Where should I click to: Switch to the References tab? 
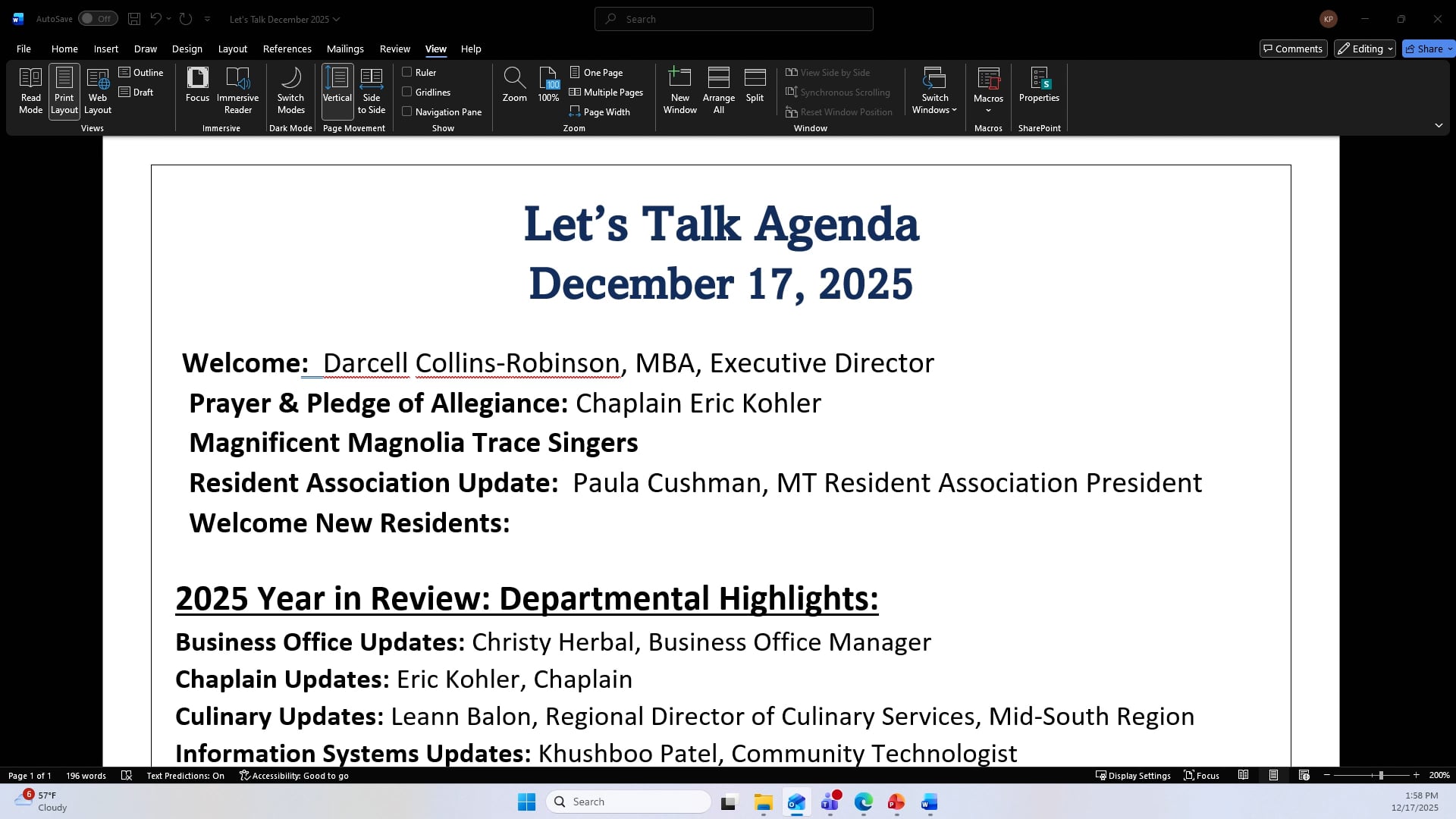[287, 49]
